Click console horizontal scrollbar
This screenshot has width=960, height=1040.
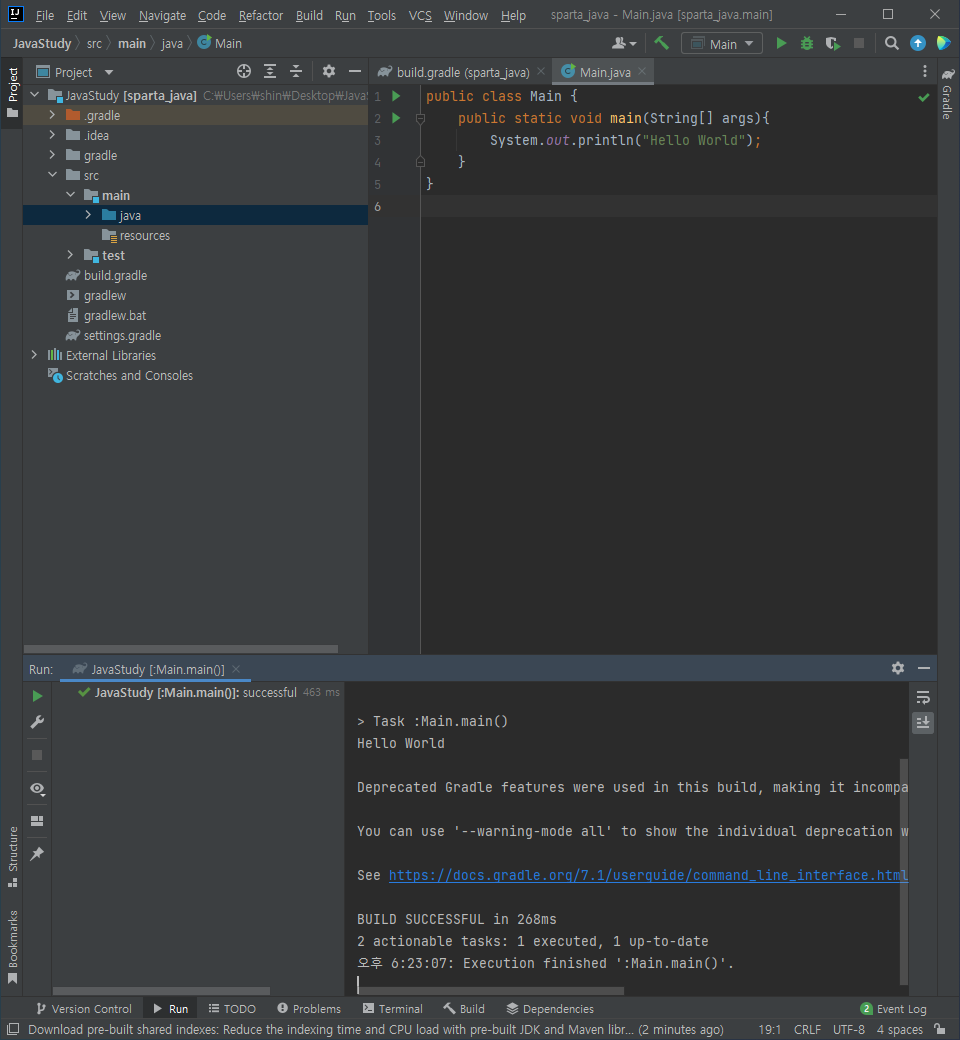490,991
